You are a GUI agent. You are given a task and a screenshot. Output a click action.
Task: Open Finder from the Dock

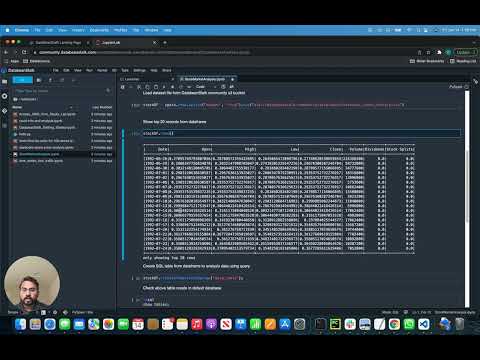[21, 324]
